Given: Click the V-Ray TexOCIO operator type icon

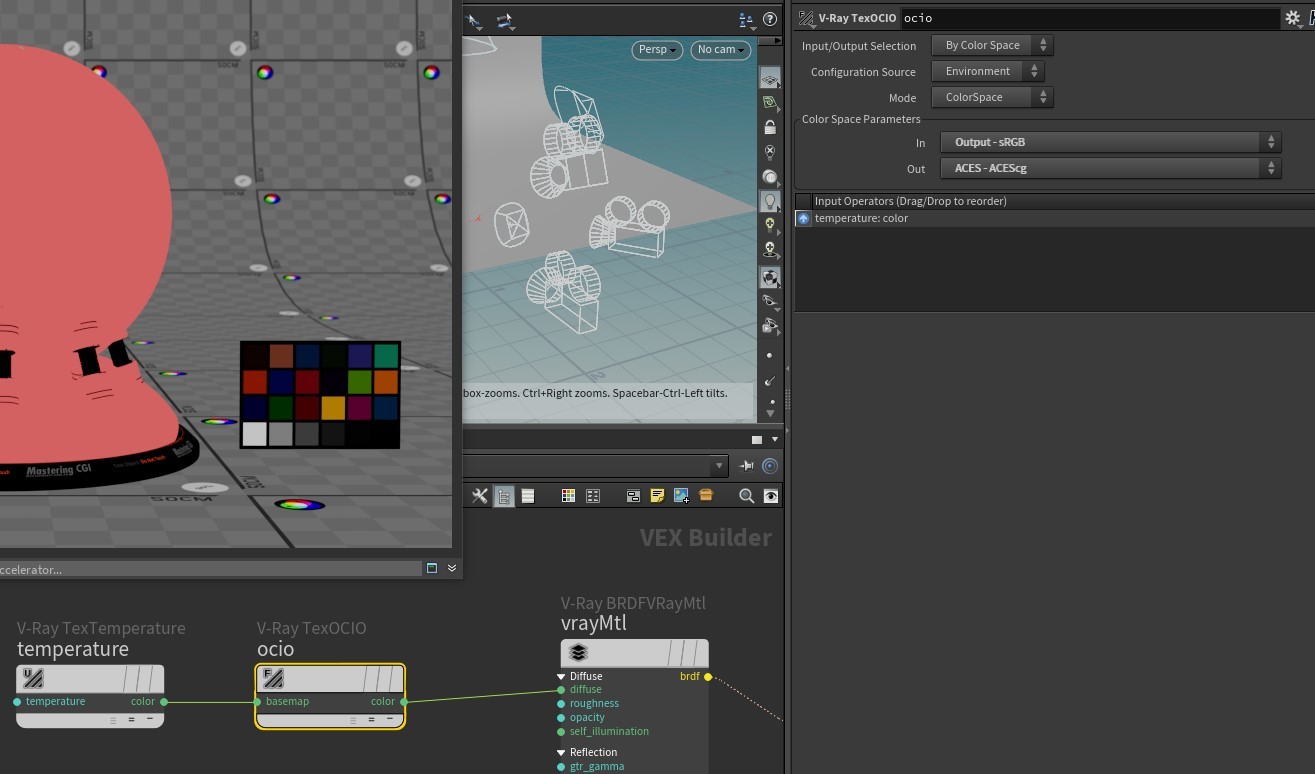Looking at the screenshot, I should [x=806, y=18].
